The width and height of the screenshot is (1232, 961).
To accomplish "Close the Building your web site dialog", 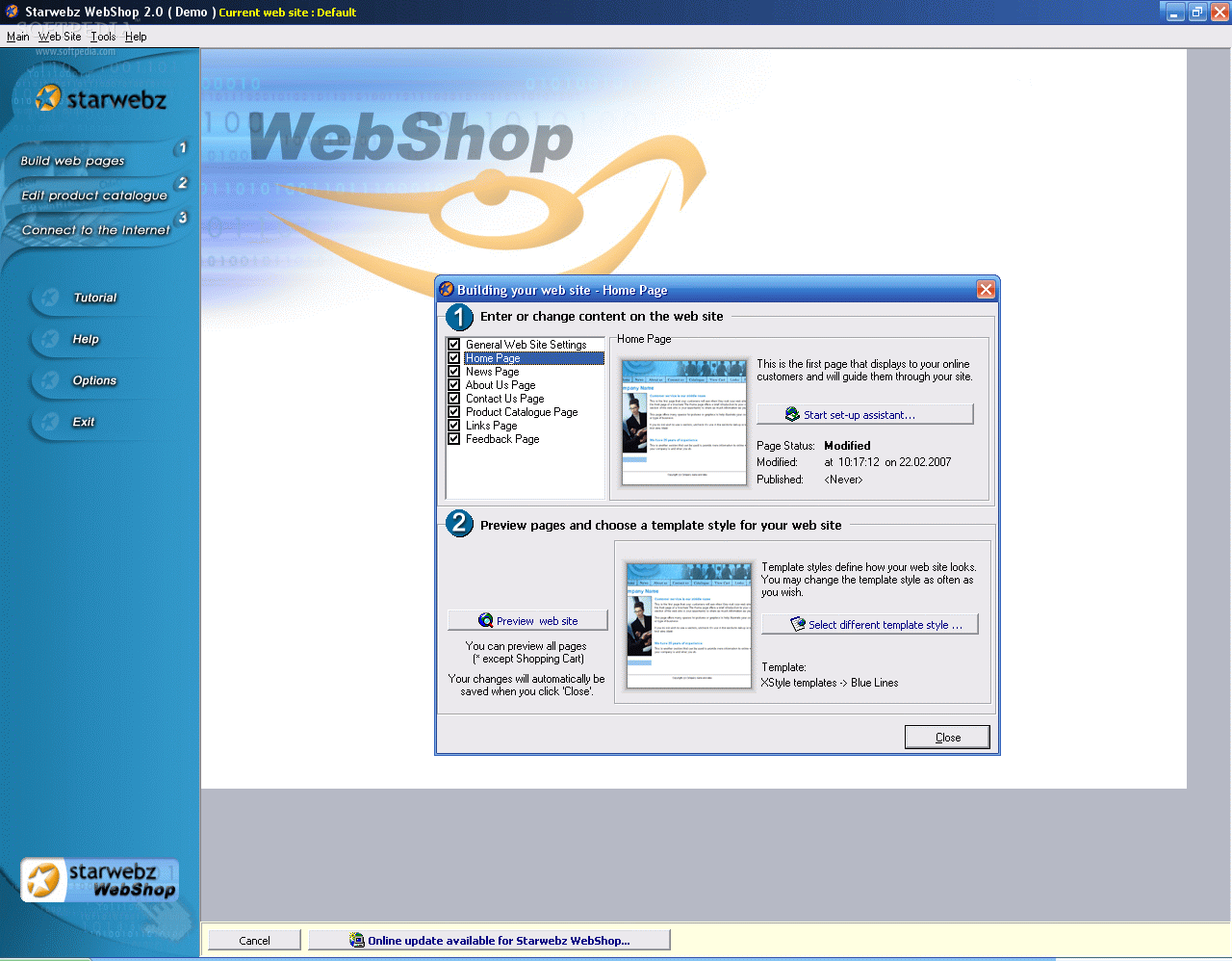I will point(986,290).
